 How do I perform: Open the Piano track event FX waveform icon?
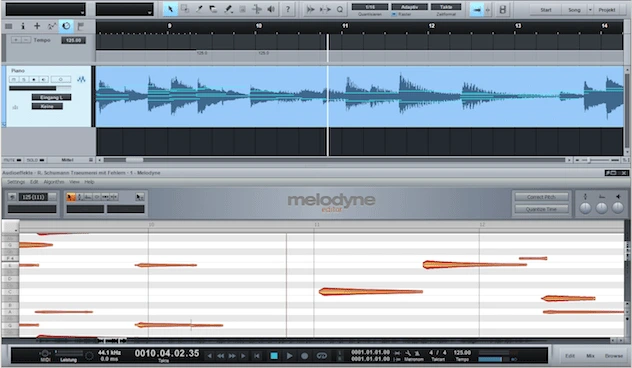(x=81, y=79)
